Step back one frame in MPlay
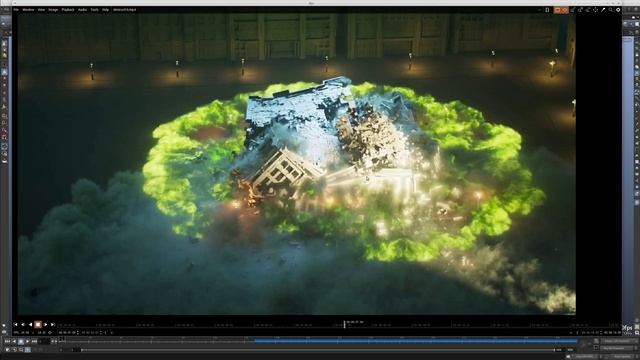 click(x=23, y=324)
